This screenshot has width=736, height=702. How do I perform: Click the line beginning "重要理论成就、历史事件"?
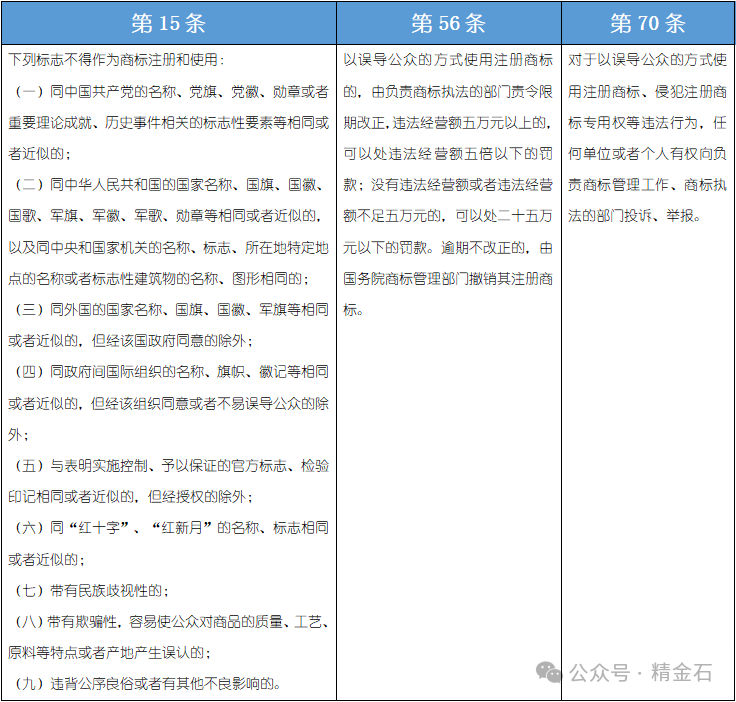[169, 122]
